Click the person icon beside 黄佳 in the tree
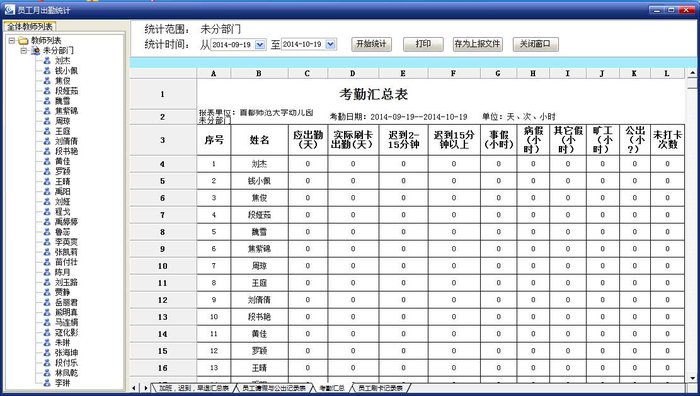700x396 pixels. pyautogui.click(x=47, y=161)
